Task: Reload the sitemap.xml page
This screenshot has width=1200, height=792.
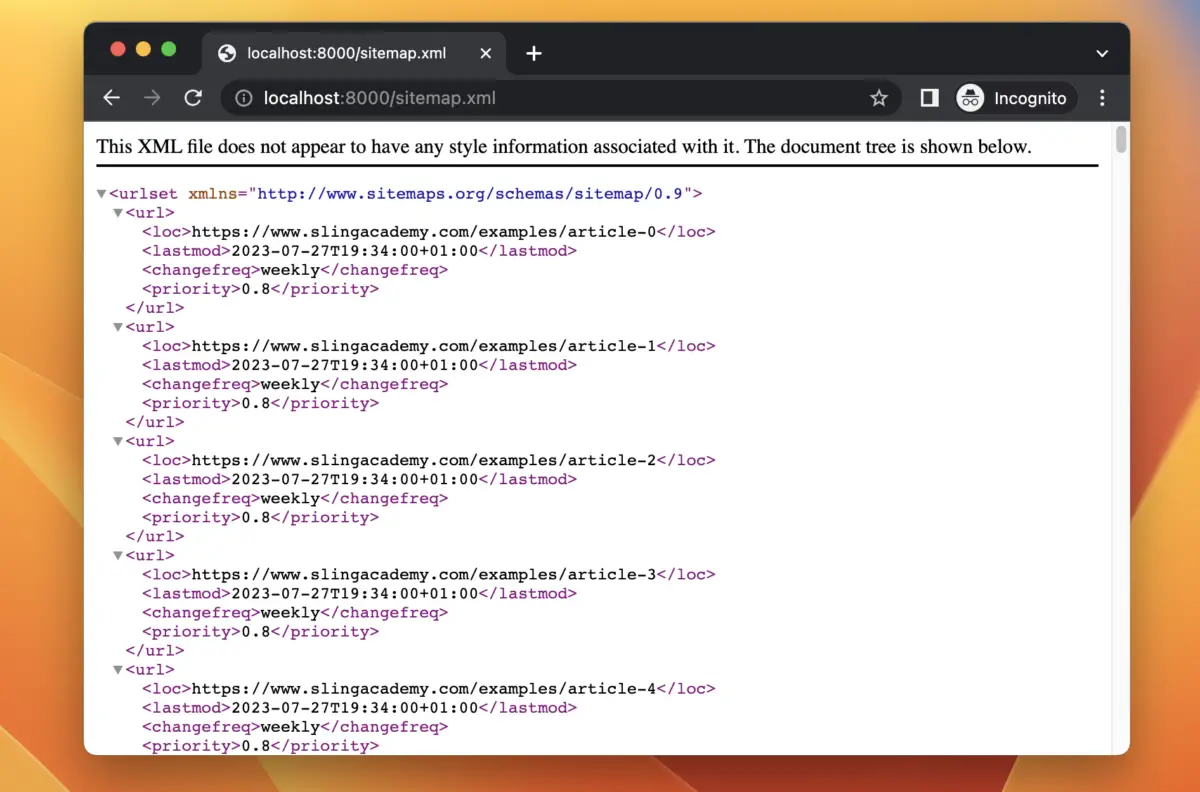Action: [193, 98]
